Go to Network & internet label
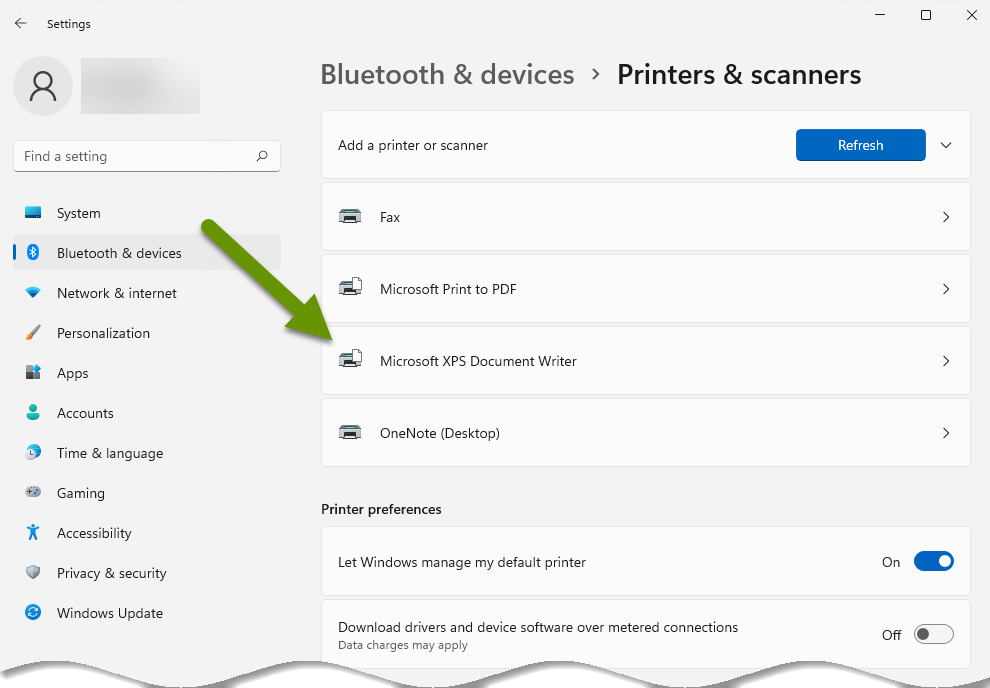Screen dimensions: 990x688 tap(117, 294)
